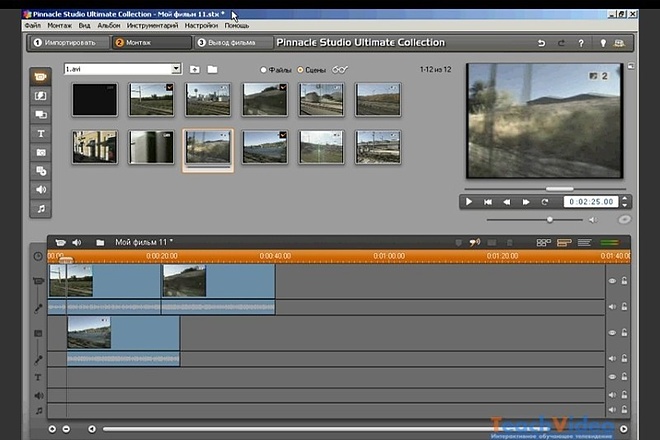The image size is (660, 440).
Task: Click the Undo arrow in header
Action: (x=541, y=43)
